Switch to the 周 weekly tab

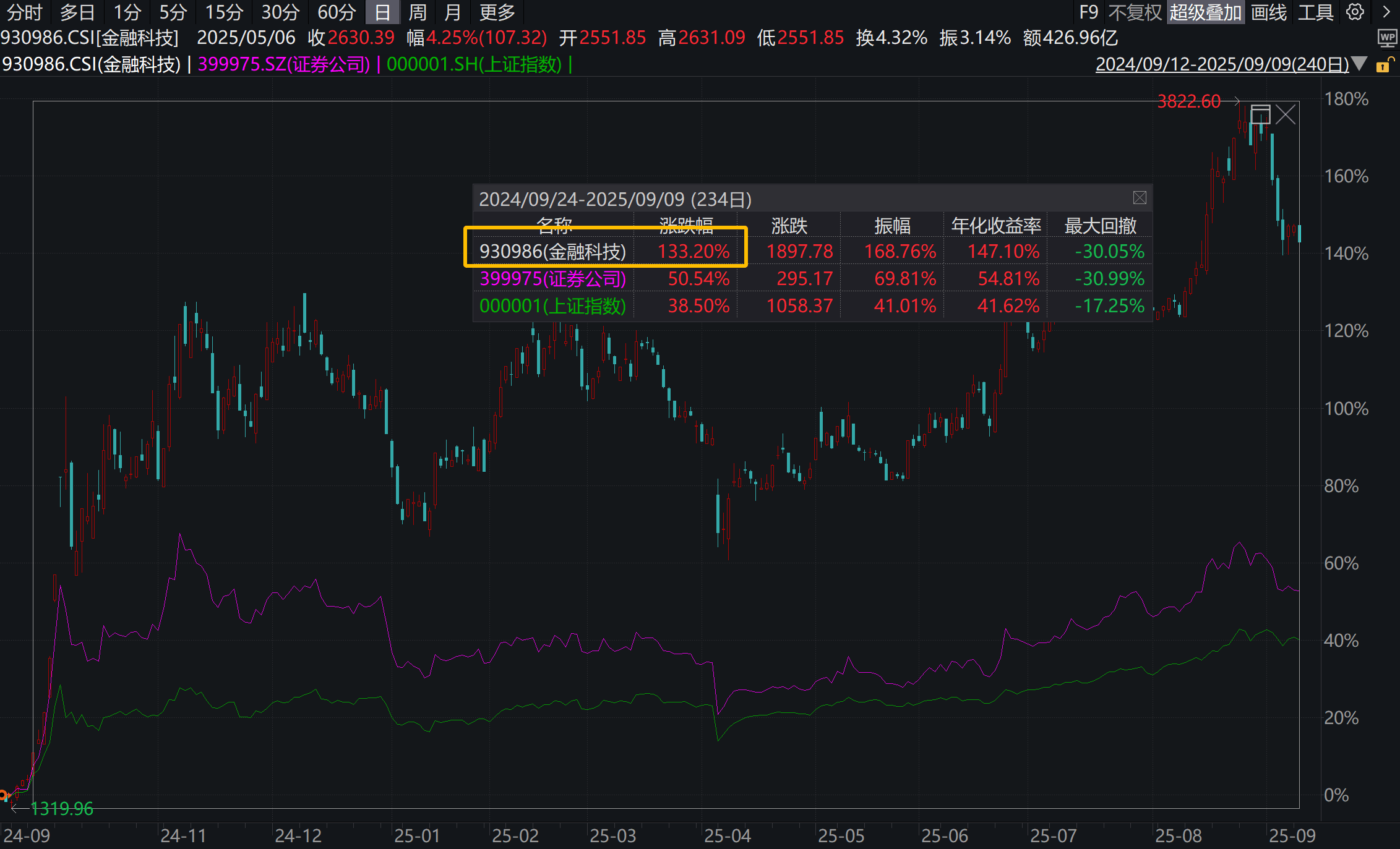[418, 12]
